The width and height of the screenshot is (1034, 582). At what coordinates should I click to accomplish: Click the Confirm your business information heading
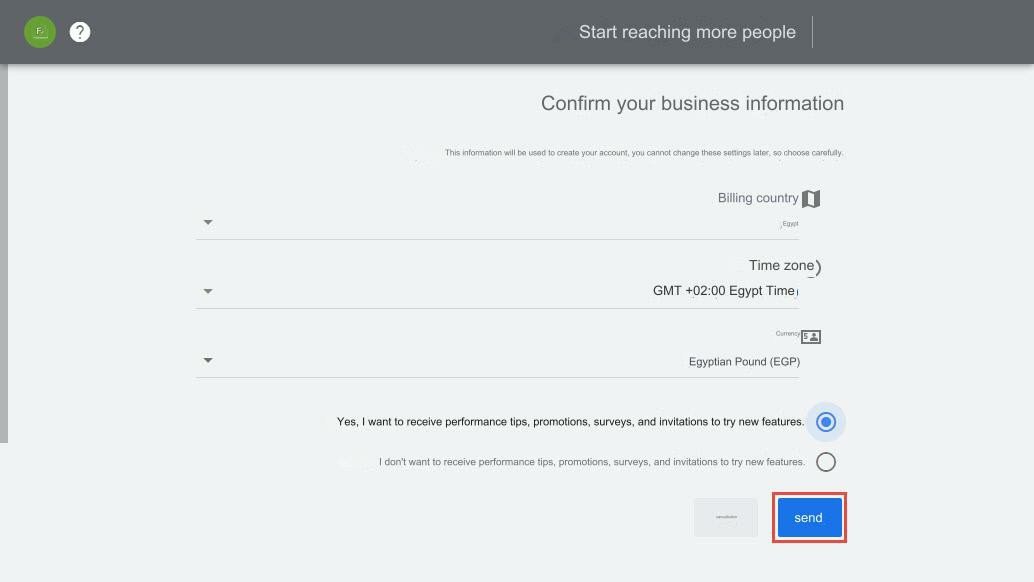coord(692,103)
